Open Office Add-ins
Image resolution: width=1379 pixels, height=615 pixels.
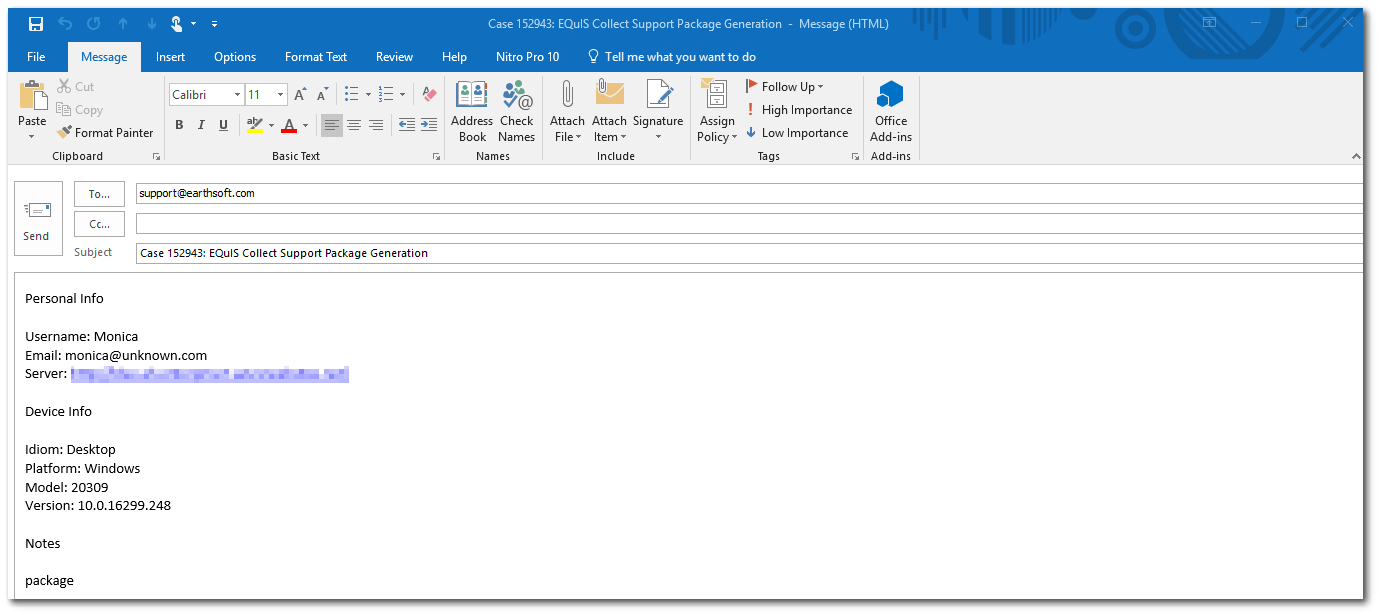[x=891, y=111]
